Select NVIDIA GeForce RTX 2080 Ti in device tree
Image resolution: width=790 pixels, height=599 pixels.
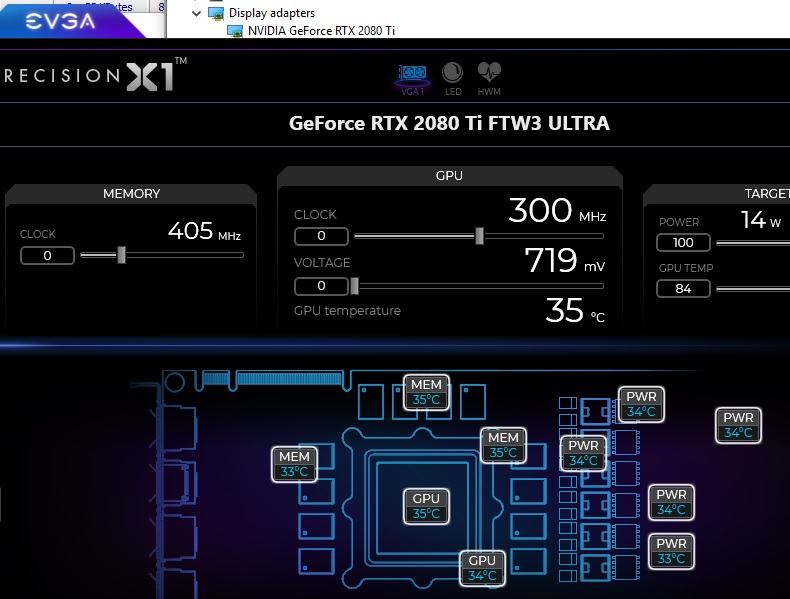click(321, 31)
